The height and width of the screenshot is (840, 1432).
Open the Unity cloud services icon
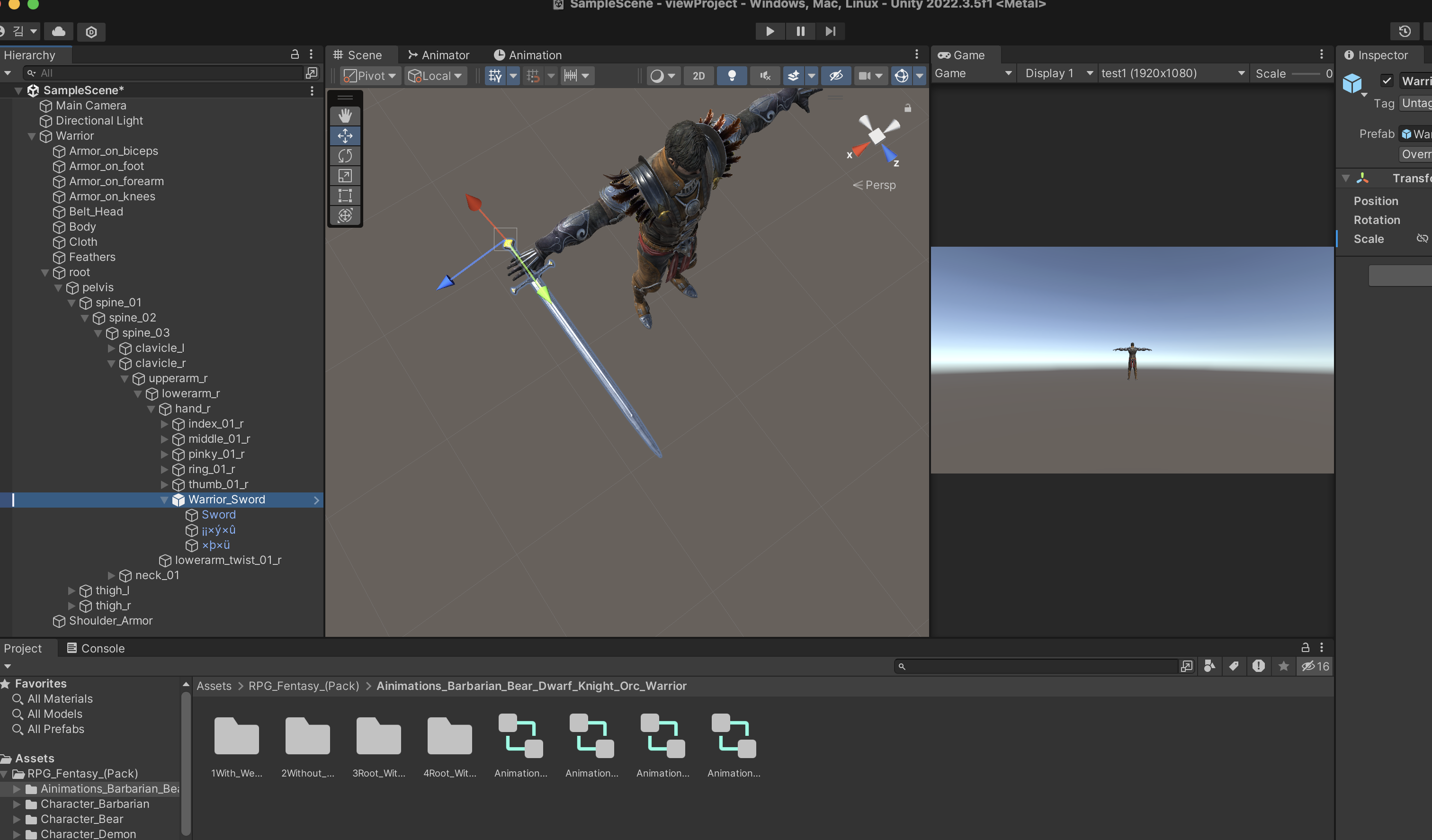tap(59, 31)
